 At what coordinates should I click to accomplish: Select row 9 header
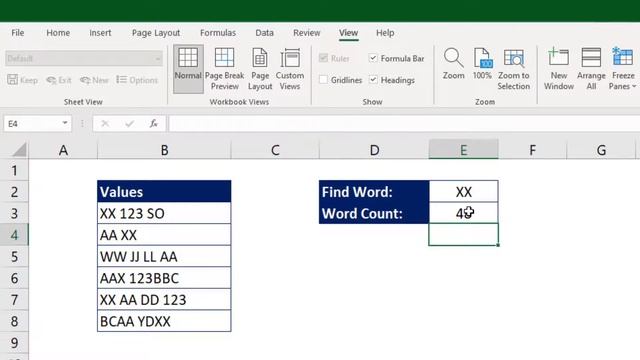tap(14, 342)
